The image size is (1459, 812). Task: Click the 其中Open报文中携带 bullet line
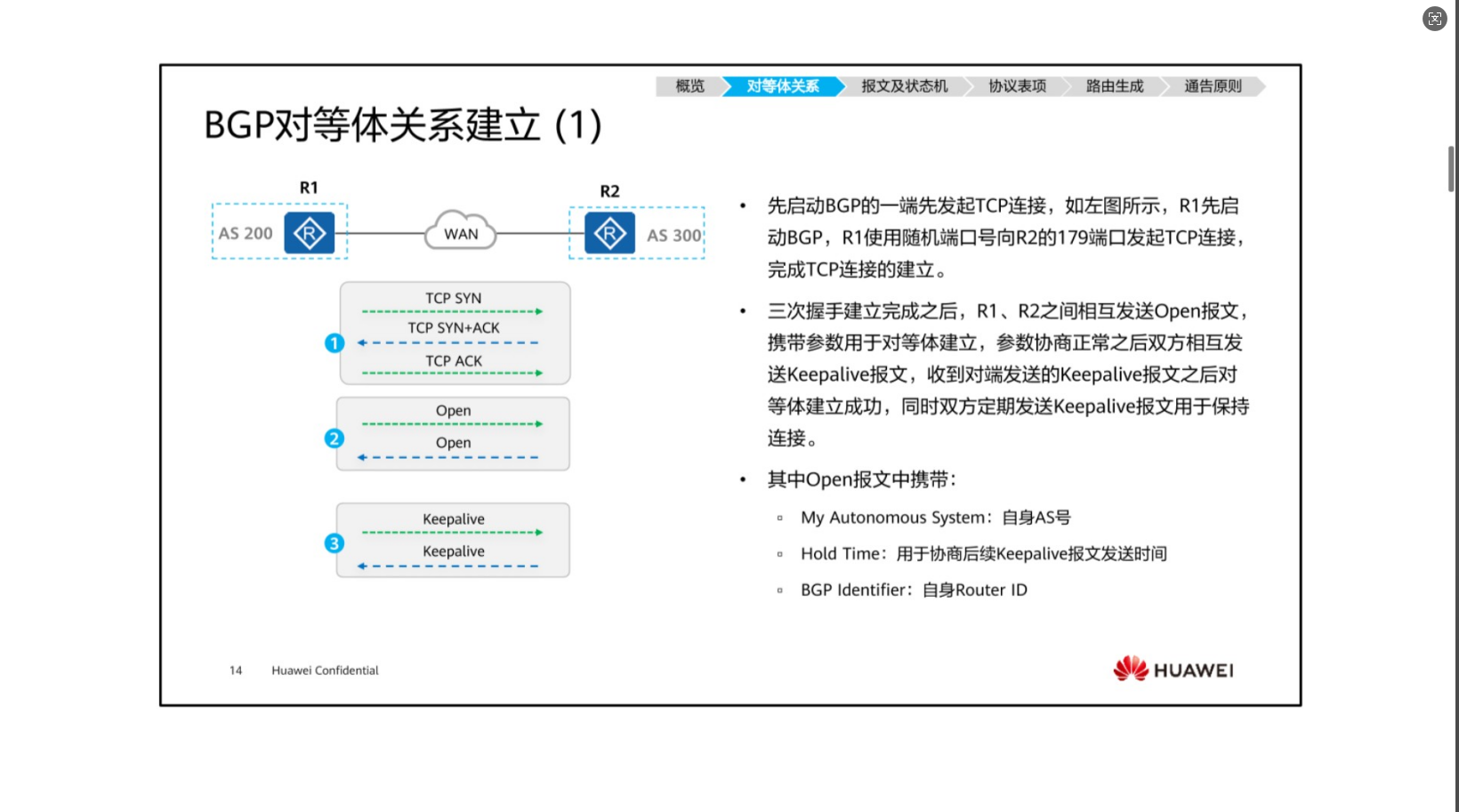tap(861, 480)
